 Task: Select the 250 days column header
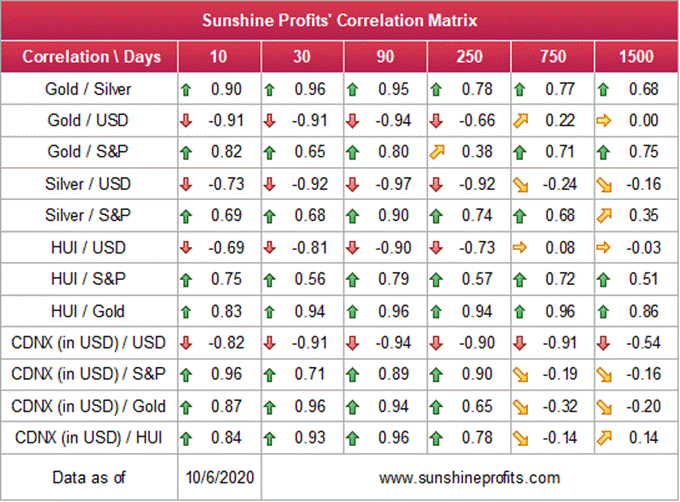pyautogui.click(x=469, y=55)
